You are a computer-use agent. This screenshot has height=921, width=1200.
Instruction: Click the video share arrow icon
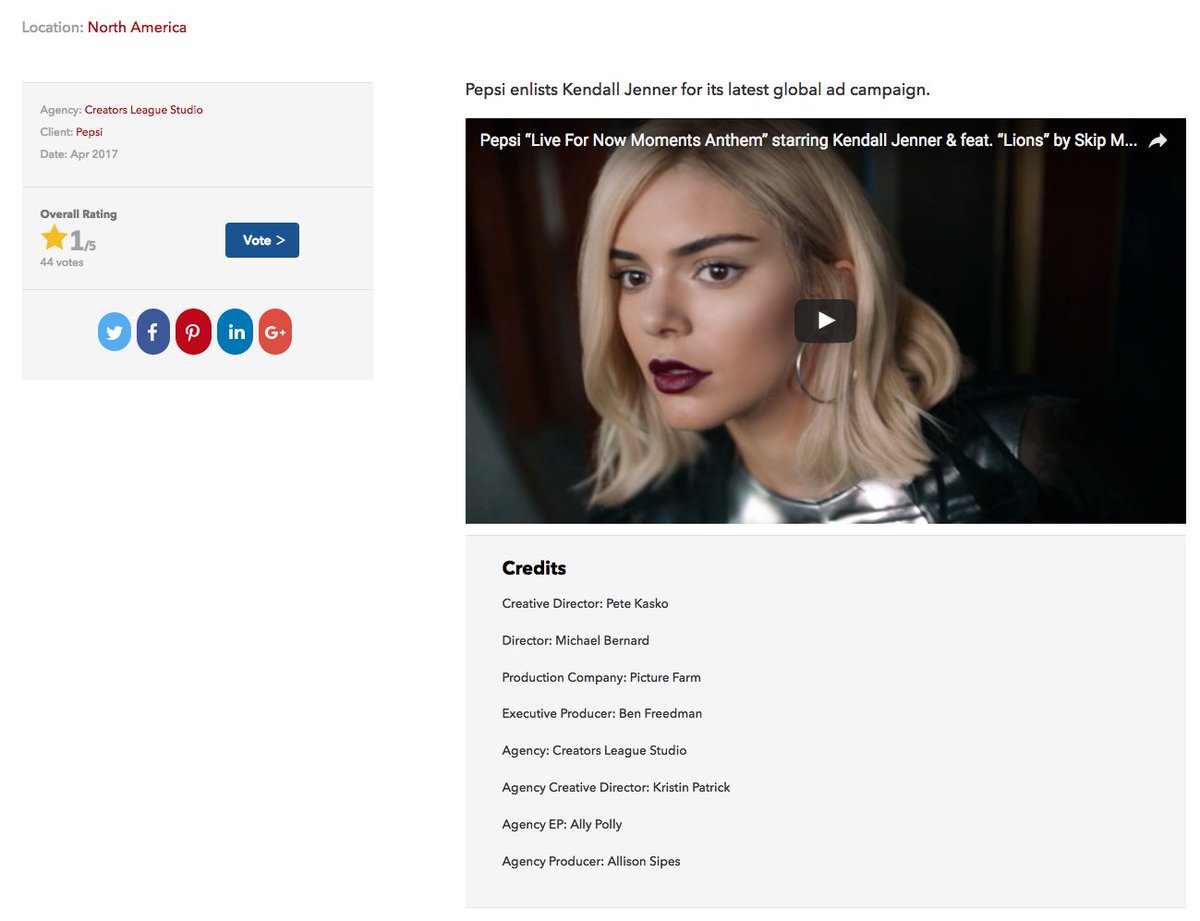coord(1158,141)
